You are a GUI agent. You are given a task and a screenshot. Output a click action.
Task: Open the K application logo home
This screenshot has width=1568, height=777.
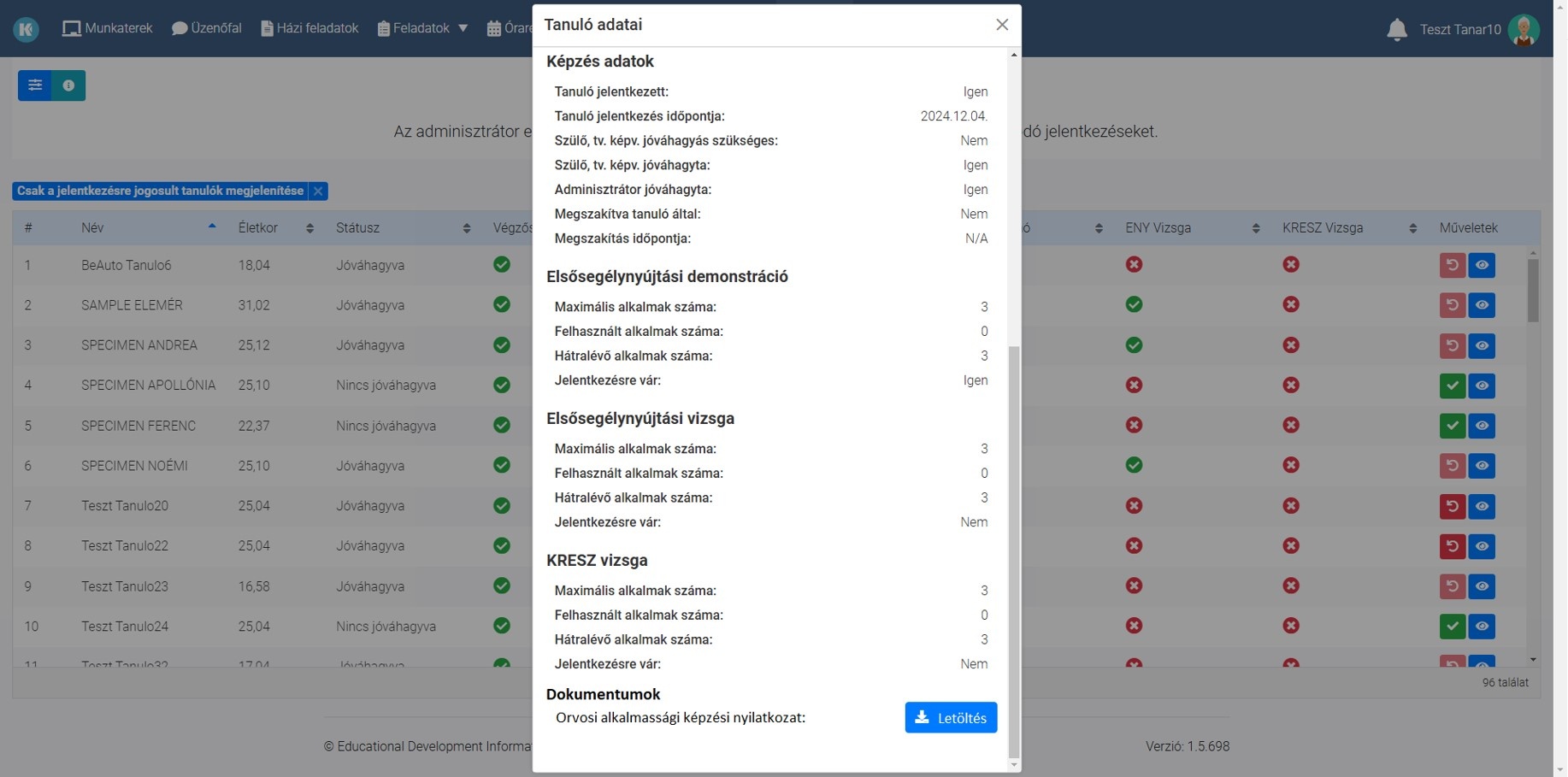27,29
